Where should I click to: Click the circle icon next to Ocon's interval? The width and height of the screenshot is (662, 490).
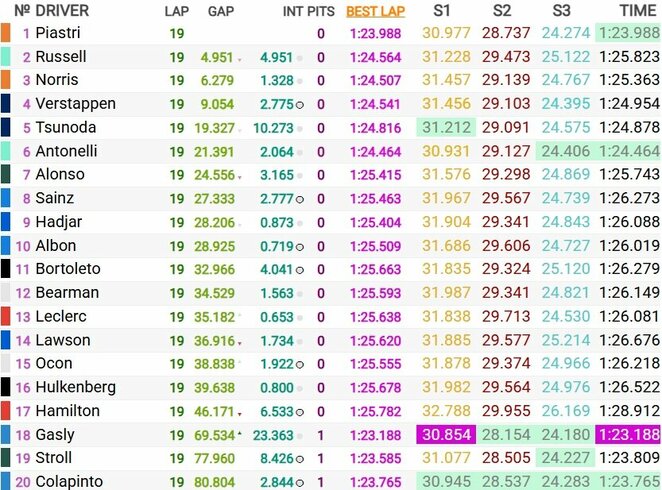[x=301, y=364]
